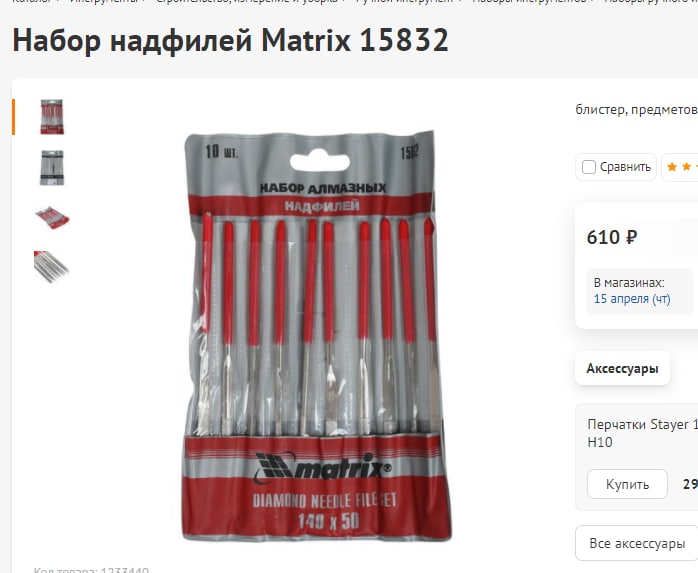Enlarge the main Matrix needle file set photo
Screen dimensions: 698x573
[317, 336]
